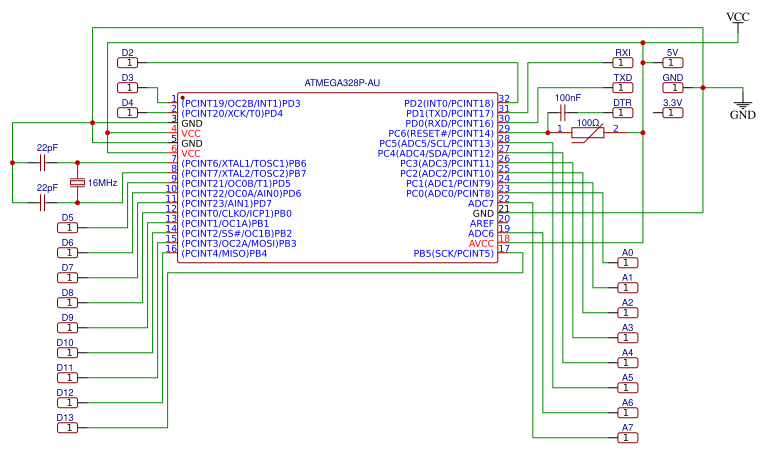Click the D9 connector pad

tap(67, 327)
